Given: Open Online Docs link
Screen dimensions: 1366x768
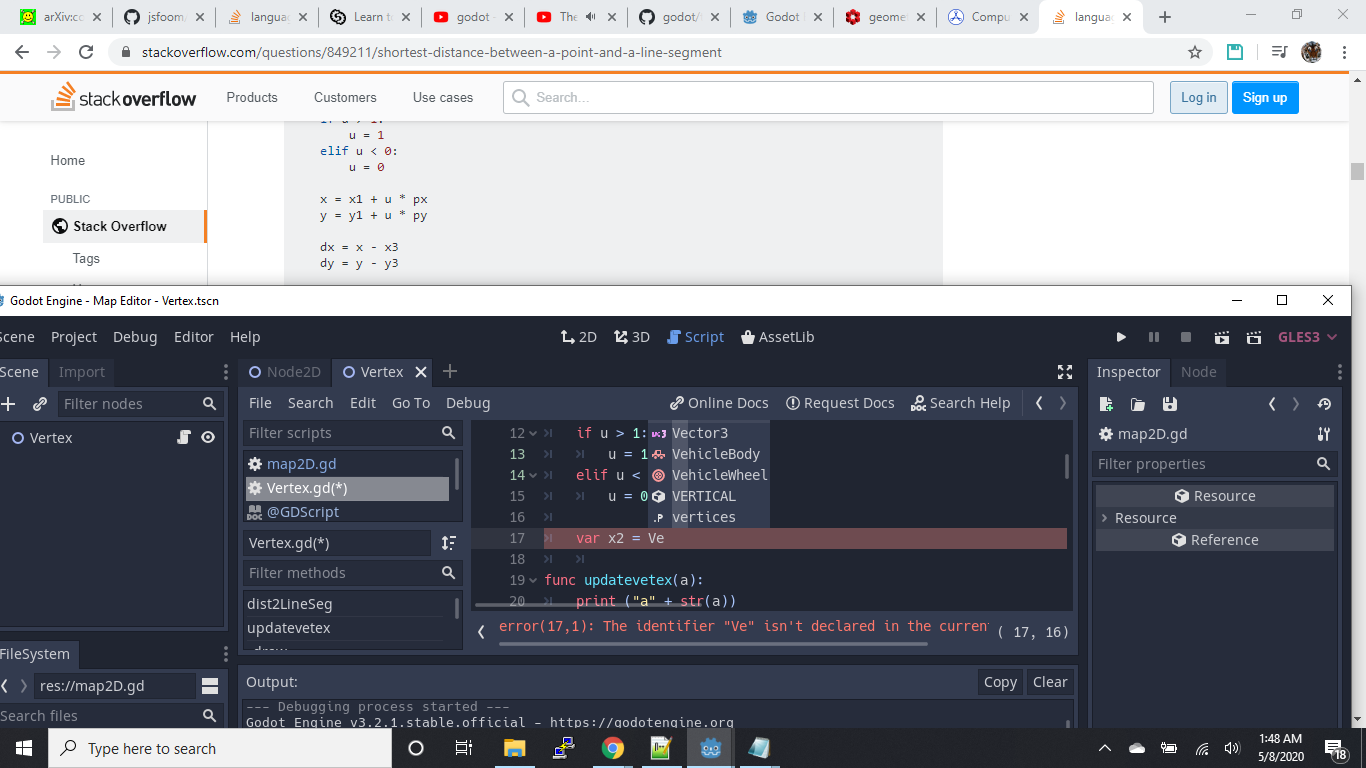Looking at the screenshot, I should (719, 403).
